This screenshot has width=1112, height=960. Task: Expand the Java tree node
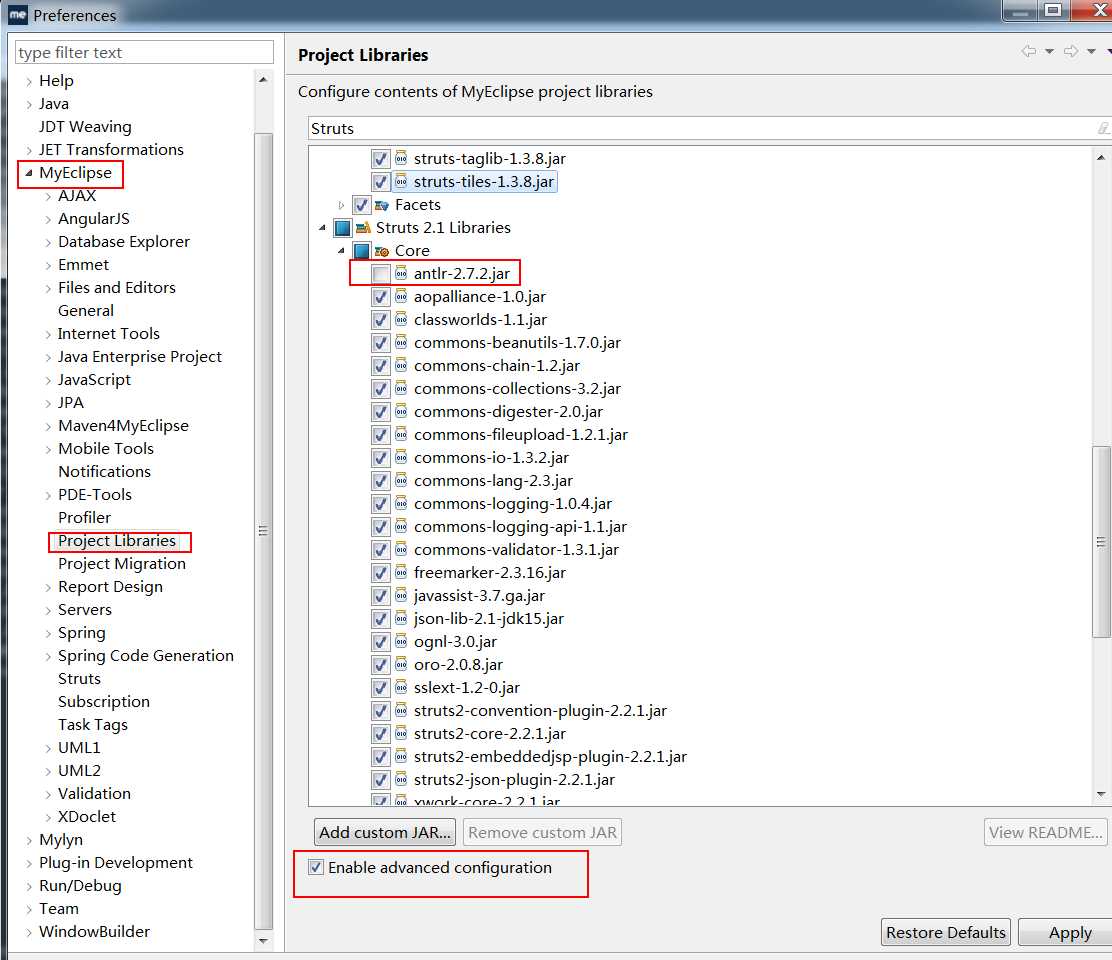(29, 105)
